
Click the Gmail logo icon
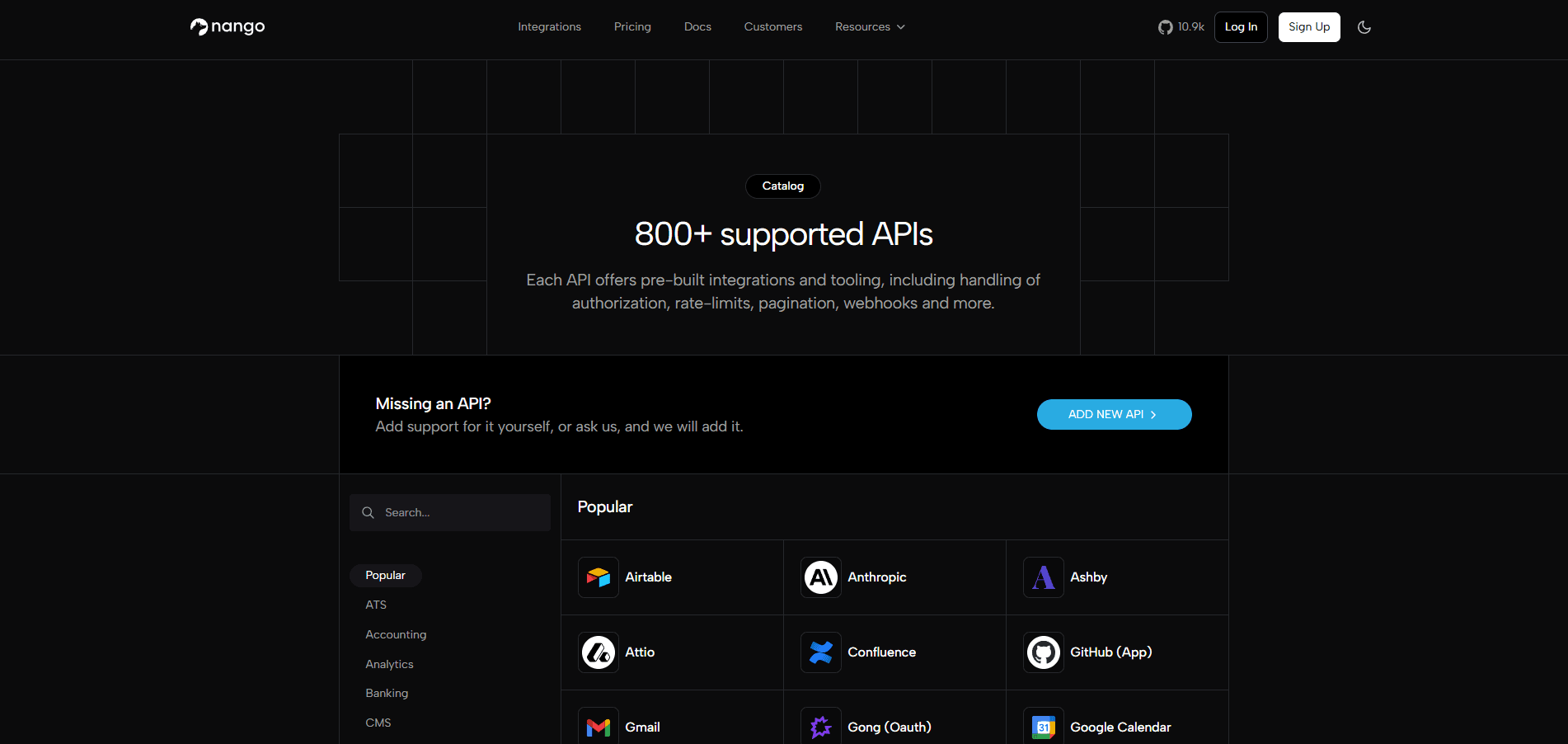[599, 726]
